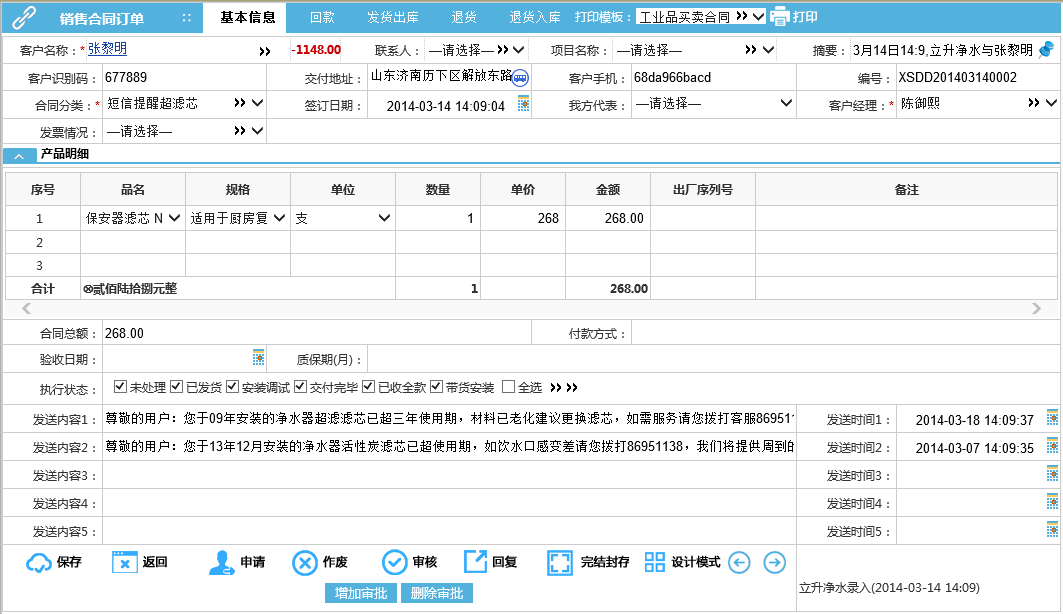Click the 保存 cloud icon
This screenshot has width=1063, height=614.
pos(39,562)
